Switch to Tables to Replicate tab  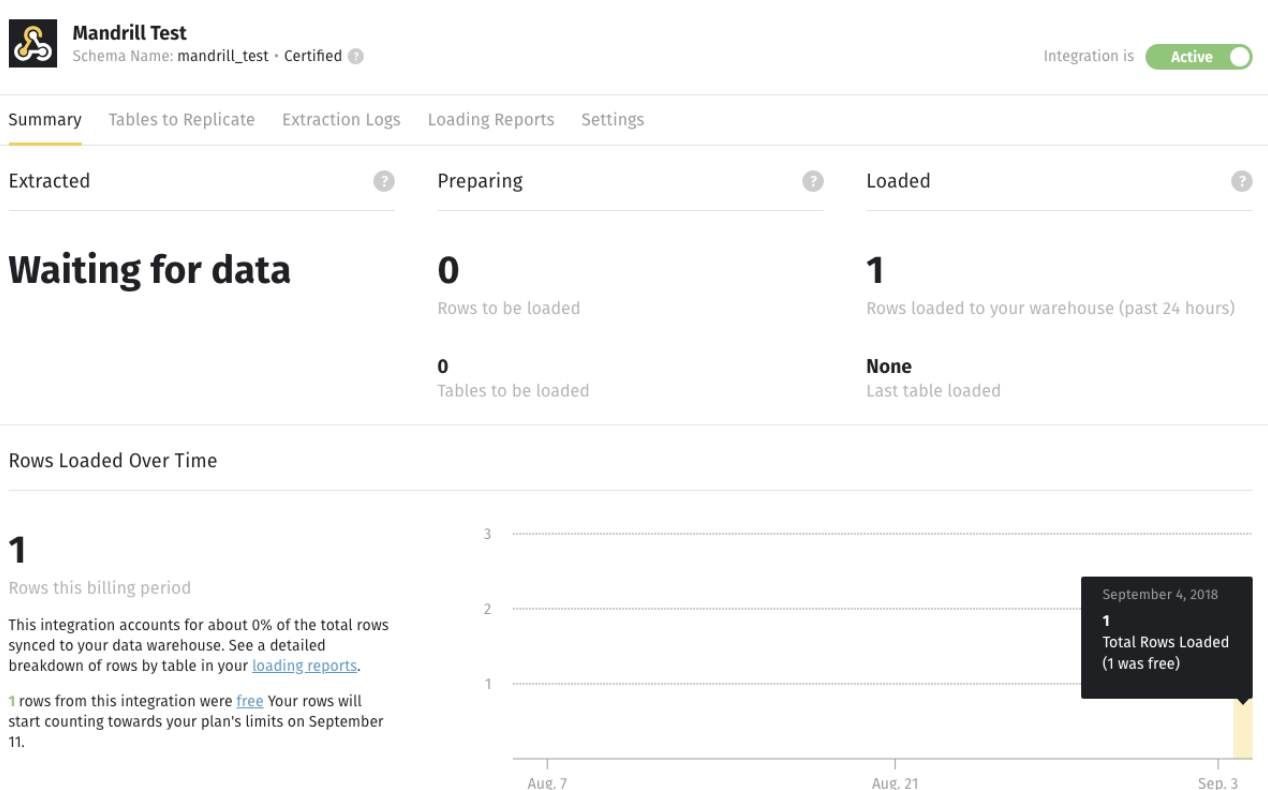[x=181, y=120]
